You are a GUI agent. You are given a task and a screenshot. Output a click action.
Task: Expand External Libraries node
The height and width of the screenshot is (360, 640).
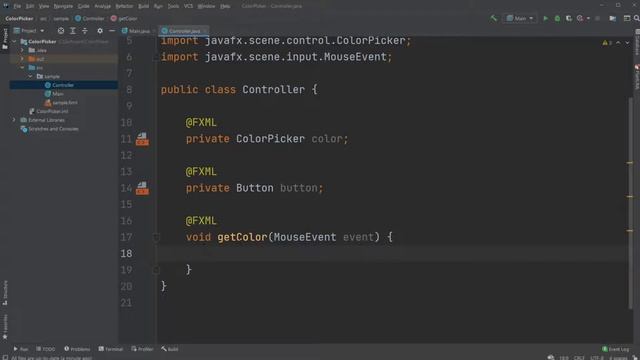click(14, 120)
